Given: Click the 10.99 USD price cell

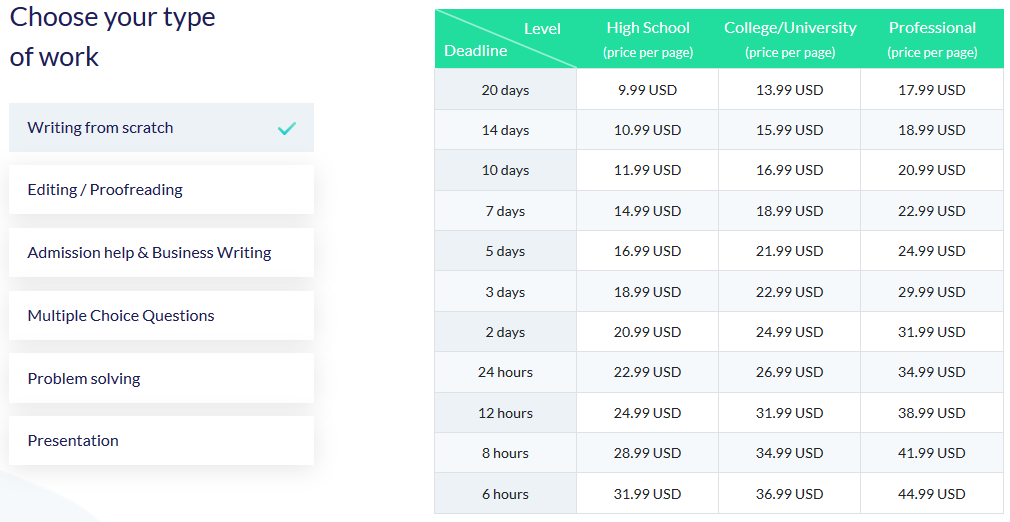Looking at the screenshot, I should pyautogui.click(x=648, y=130).
